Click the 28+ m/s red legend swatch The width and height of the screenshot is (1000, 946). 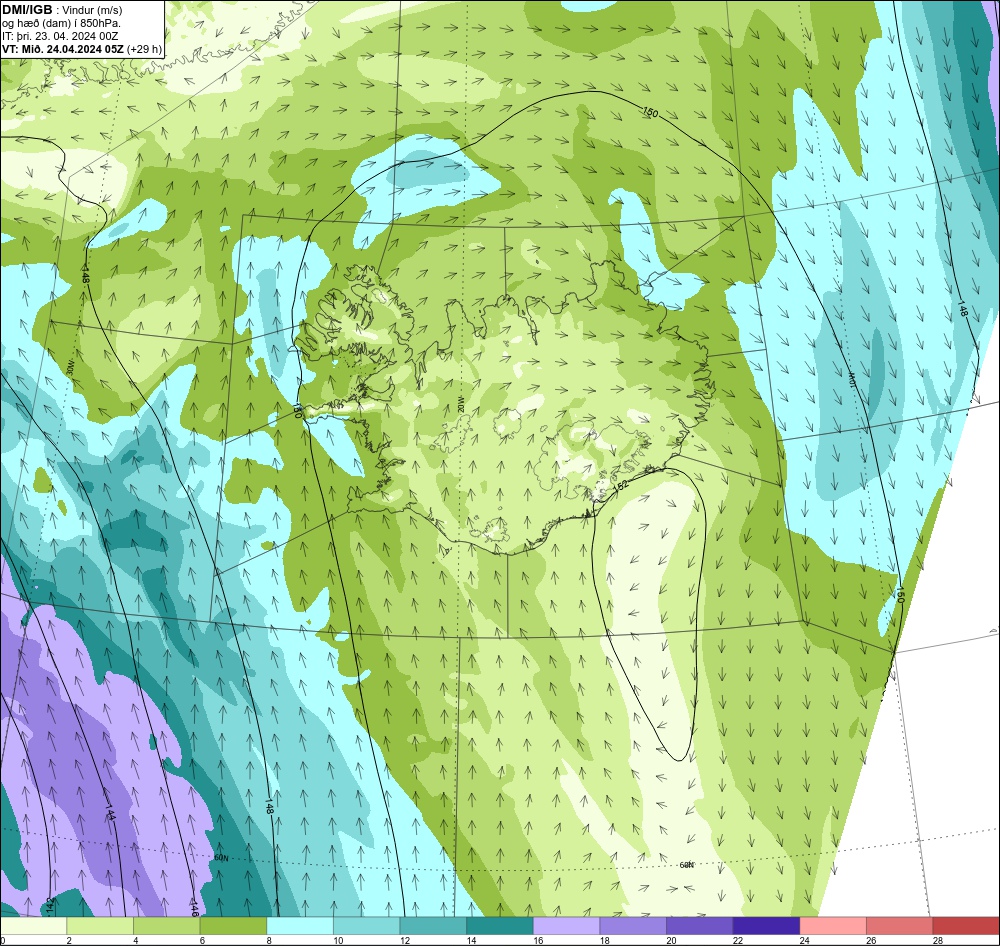tap(966, 926)
